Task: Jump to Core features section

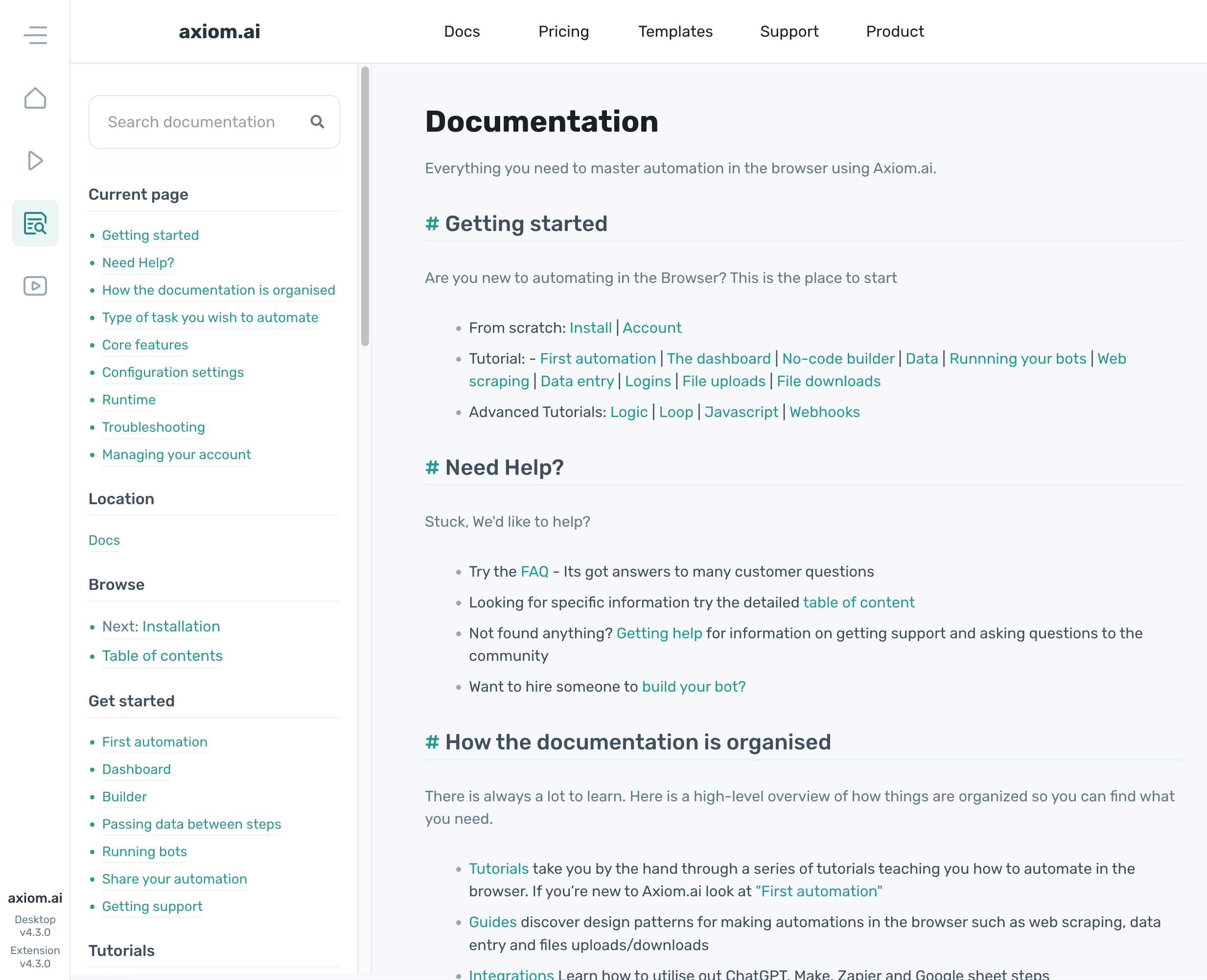Action: click(x=145, y=345)
